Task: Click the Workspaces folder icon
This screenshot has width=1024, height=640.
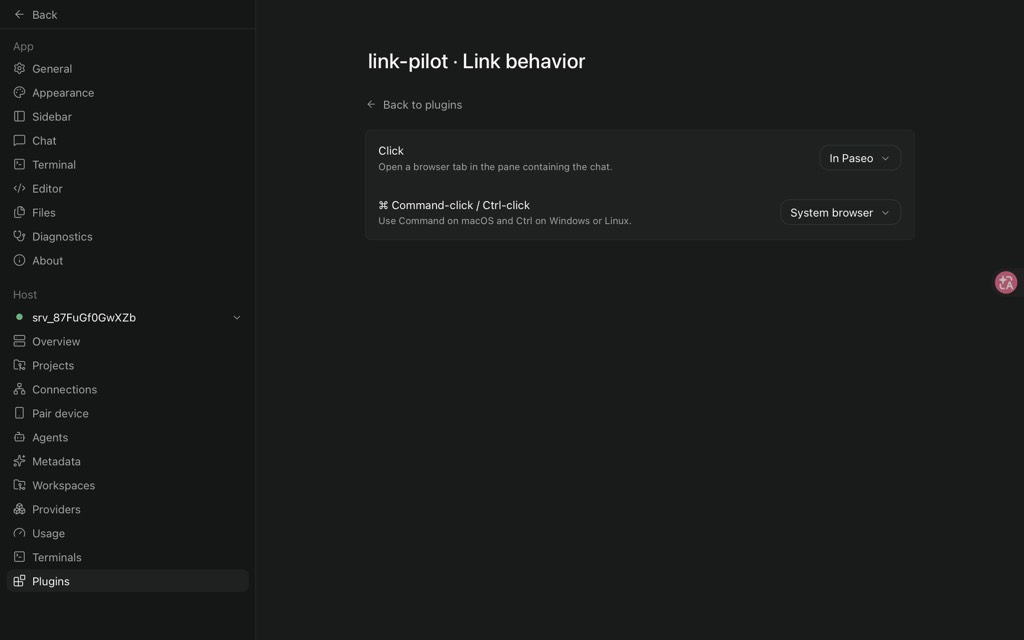Action: (20, 485)
